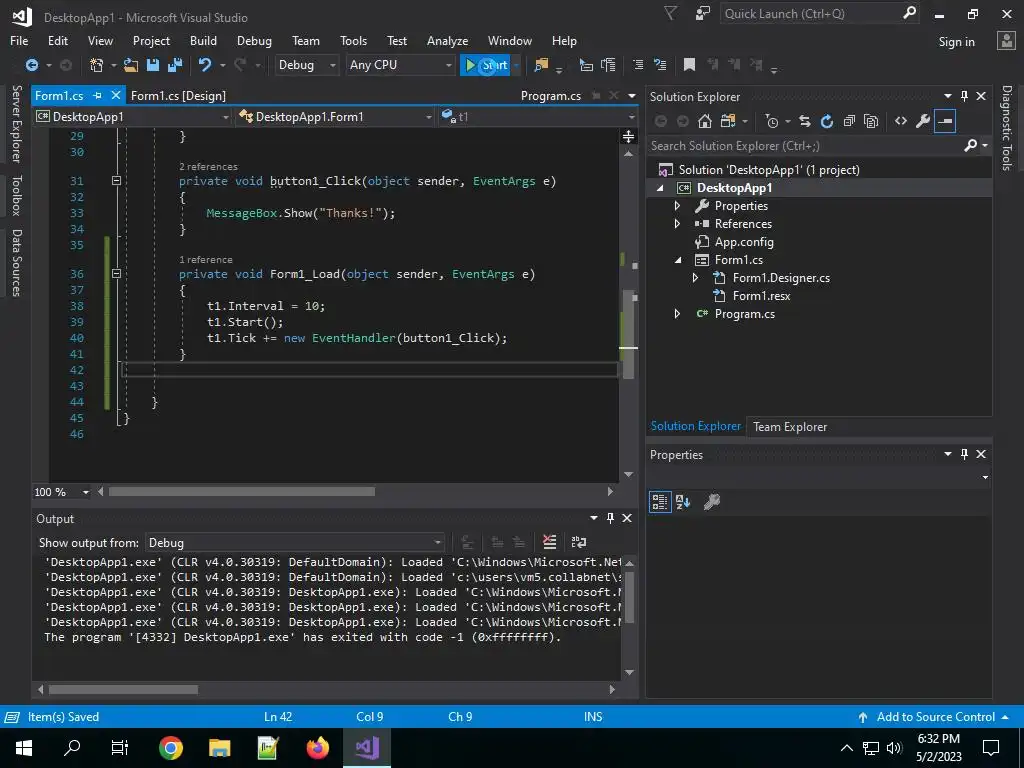This screenshot has height=768, width=1024.
Task: Click the Navigate Backward arrow icon
Action: click(31, 65)
